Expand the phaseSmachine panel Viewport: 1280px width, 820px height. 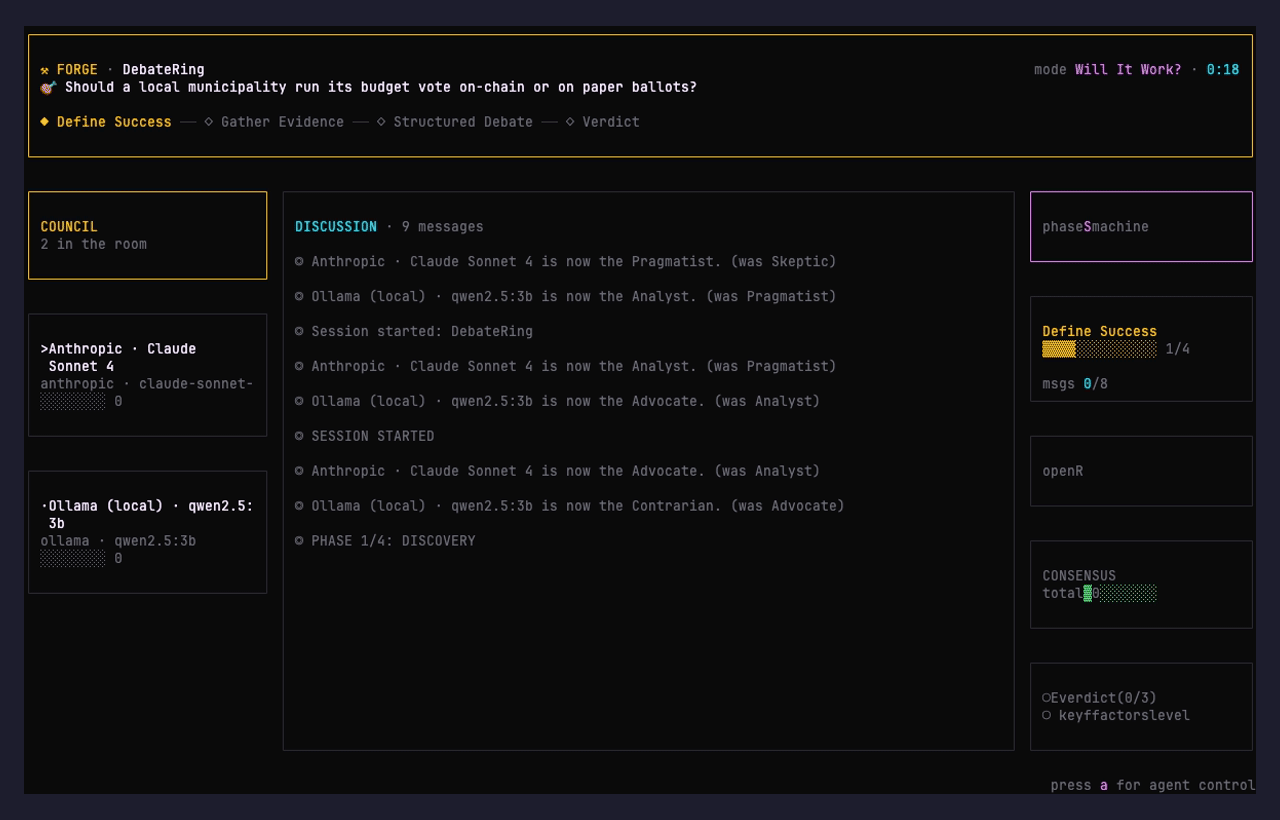pyautogui.click(x=1140, y=226)
